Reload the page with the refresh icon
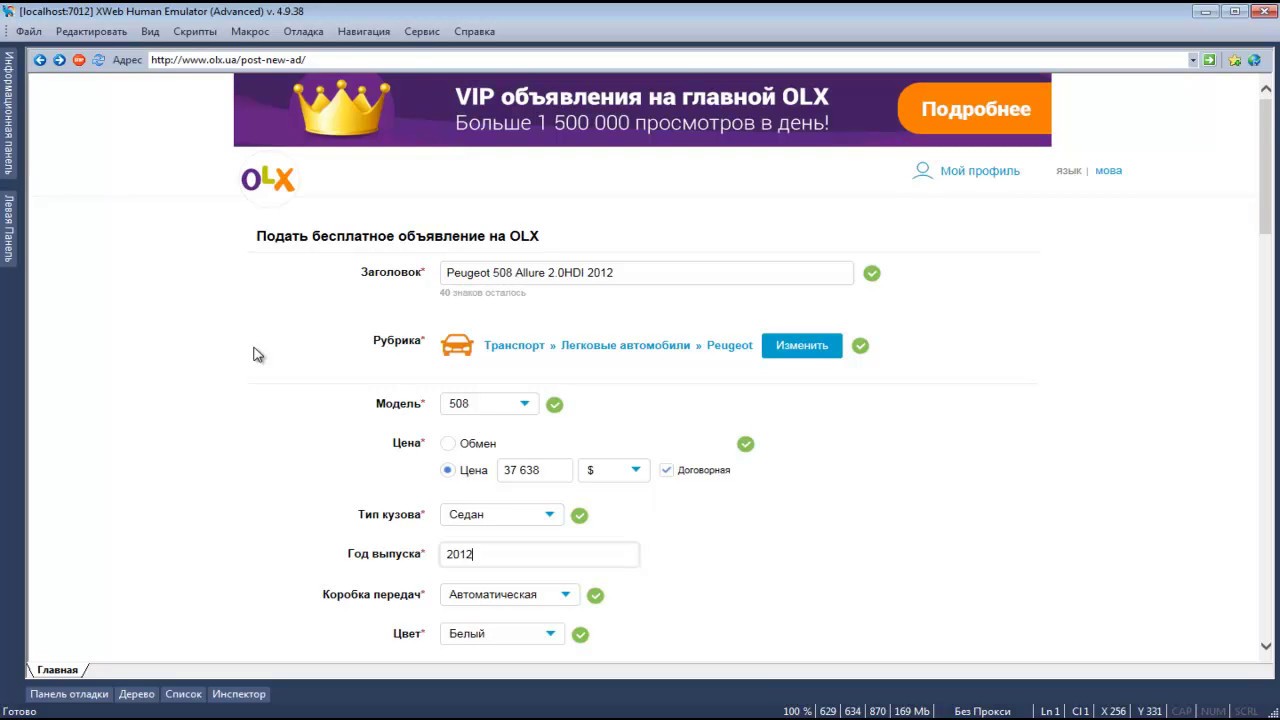This screenshot has width=1280, height=720. tap(98, 60)
